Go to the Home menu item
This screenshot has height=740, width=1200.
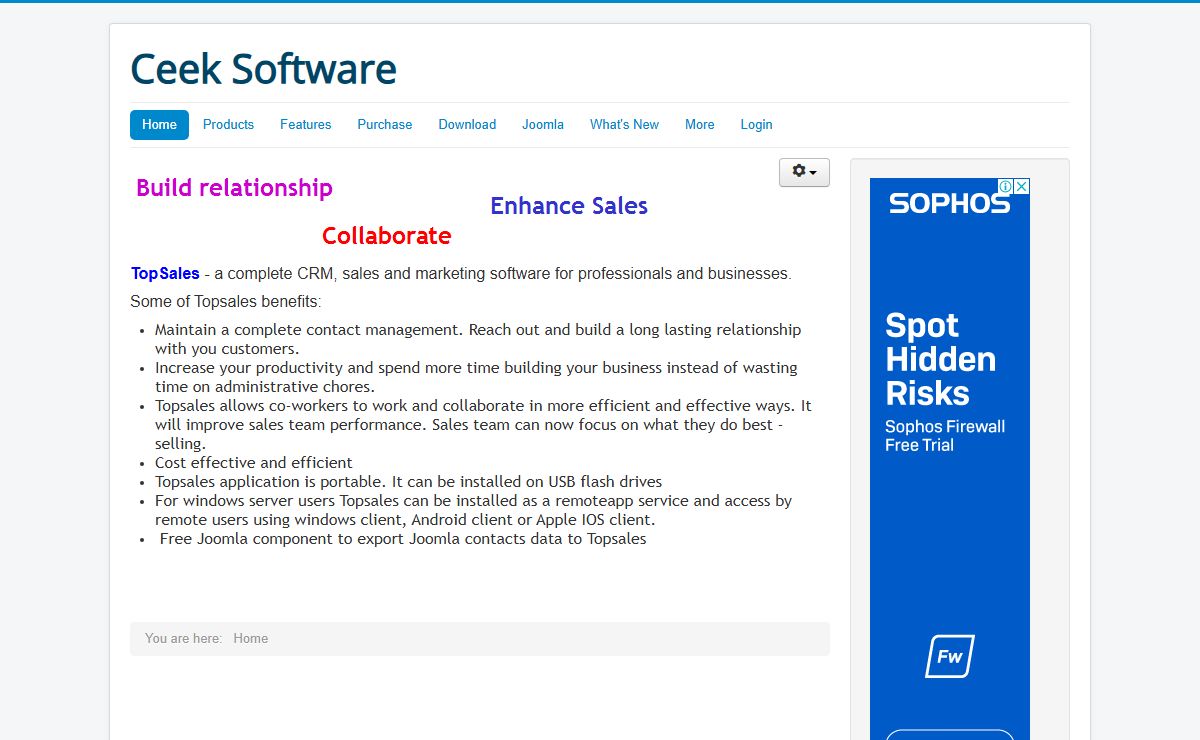159,125
